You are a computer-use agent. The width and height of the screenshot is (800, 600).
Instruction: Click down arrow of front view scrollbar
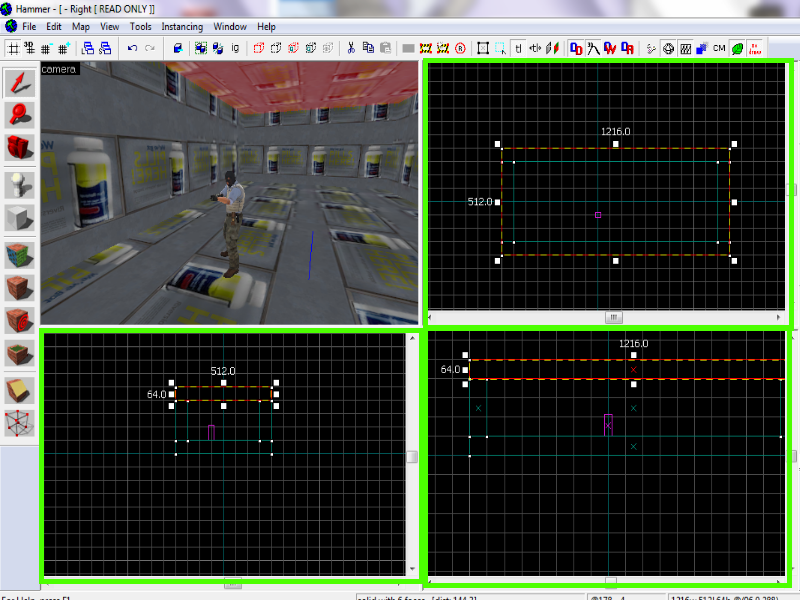412,569
